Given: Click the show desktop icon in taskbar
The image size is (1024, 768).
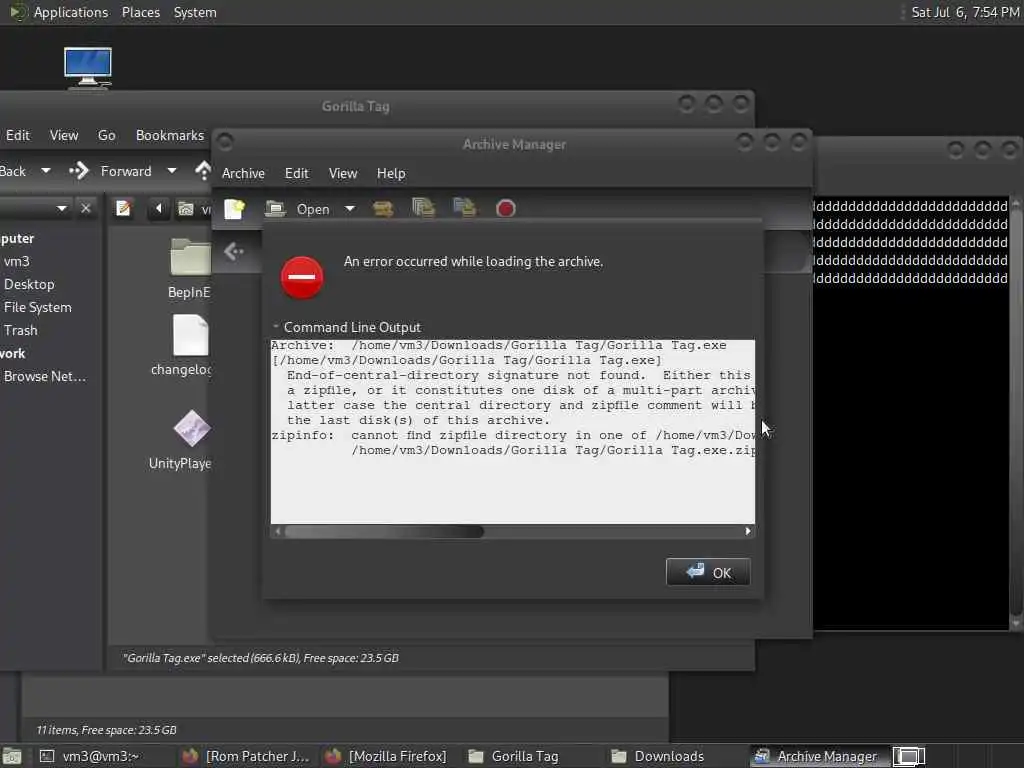Looking at the screenshot, I should click(x=12, y=756).
